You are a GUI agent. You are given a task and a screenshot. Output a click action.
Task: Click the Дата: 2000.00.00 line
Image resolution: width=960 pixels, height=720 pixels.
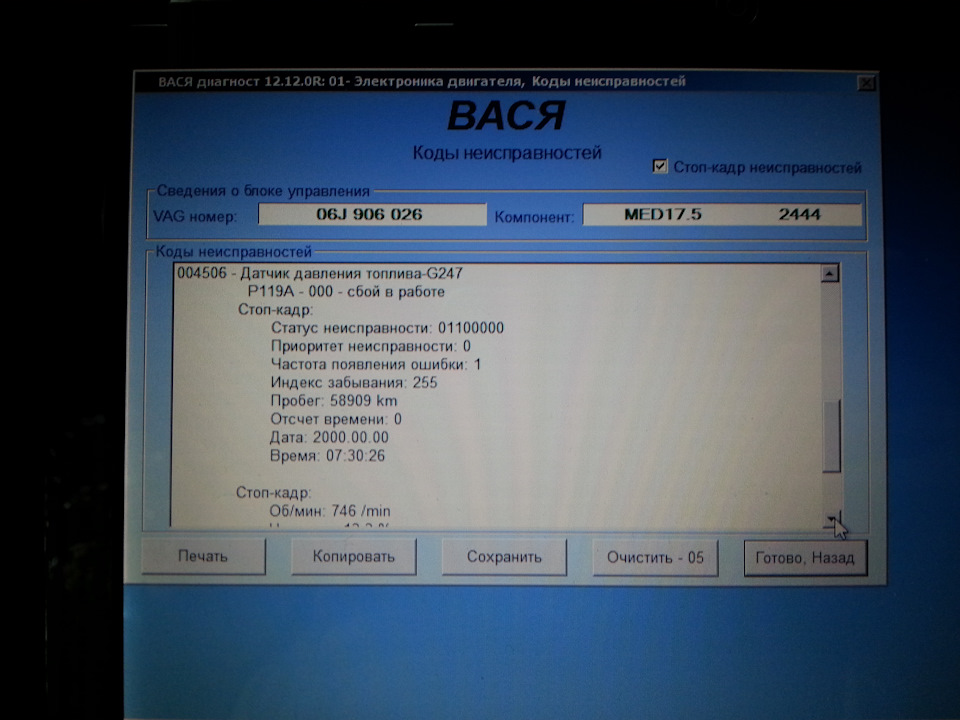click(x=329, y=437)
